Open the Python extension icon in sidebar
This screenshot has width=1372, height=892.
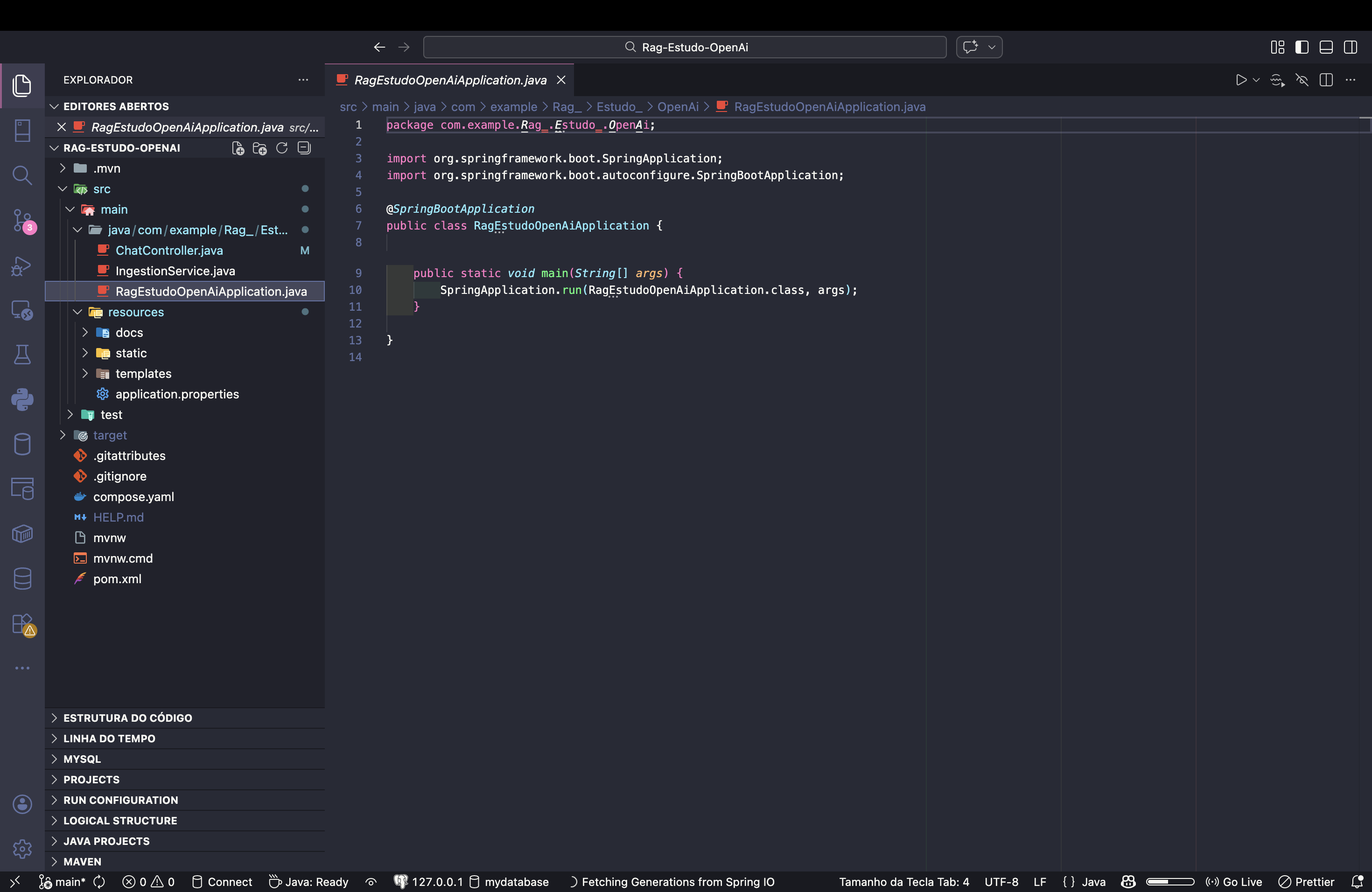click(22, 399)
